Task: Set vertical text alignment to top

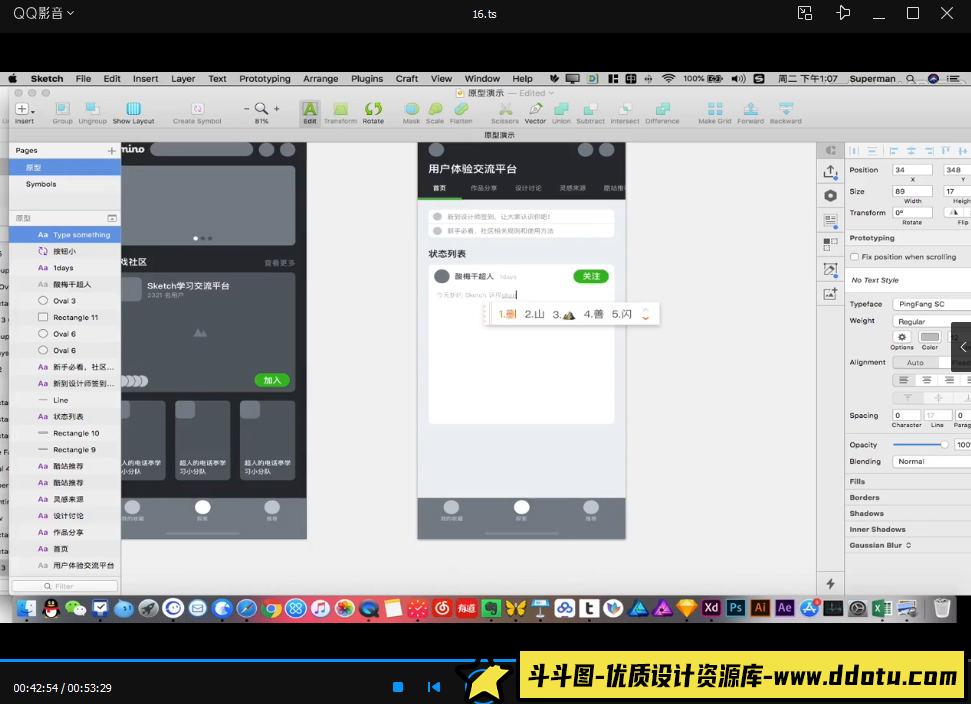Action: pos(908,398)
